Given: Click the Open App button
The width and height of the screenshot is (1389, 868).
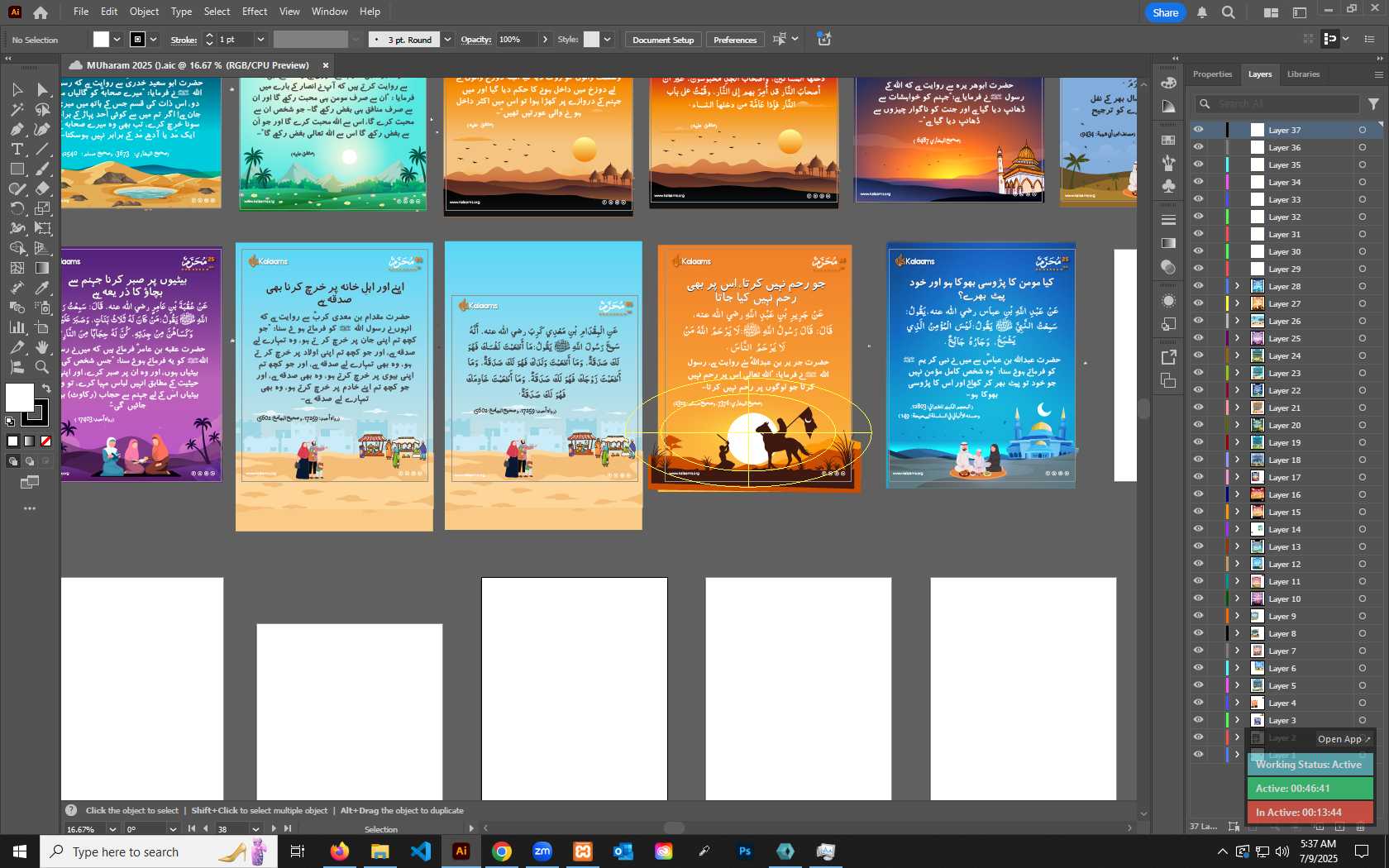Looking at the screenshot, I should click(x=1344, y=739).
